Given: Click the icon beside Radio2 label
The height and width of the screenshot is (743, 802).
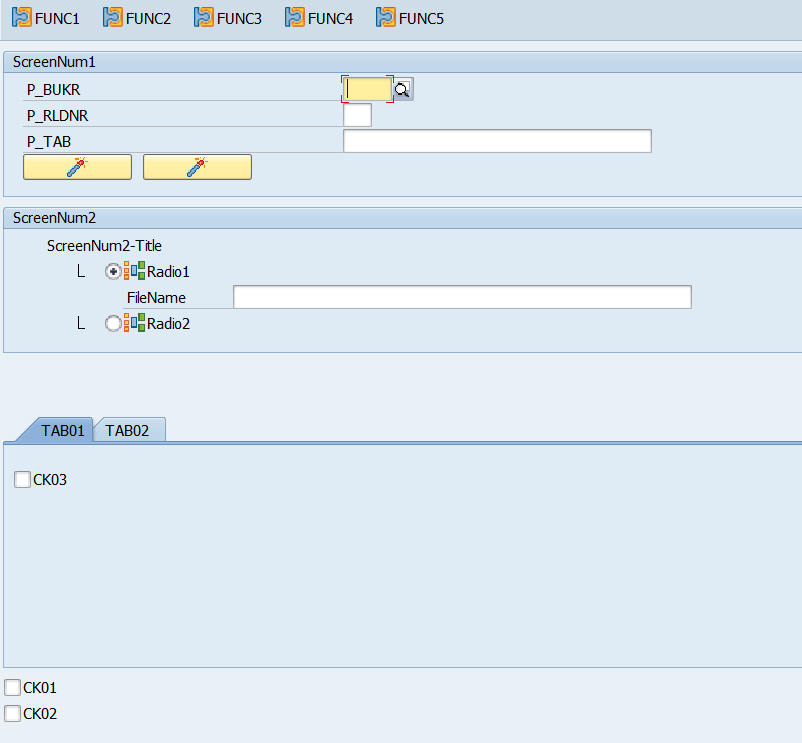Looking at the screenshot, I should click(135, 323).
